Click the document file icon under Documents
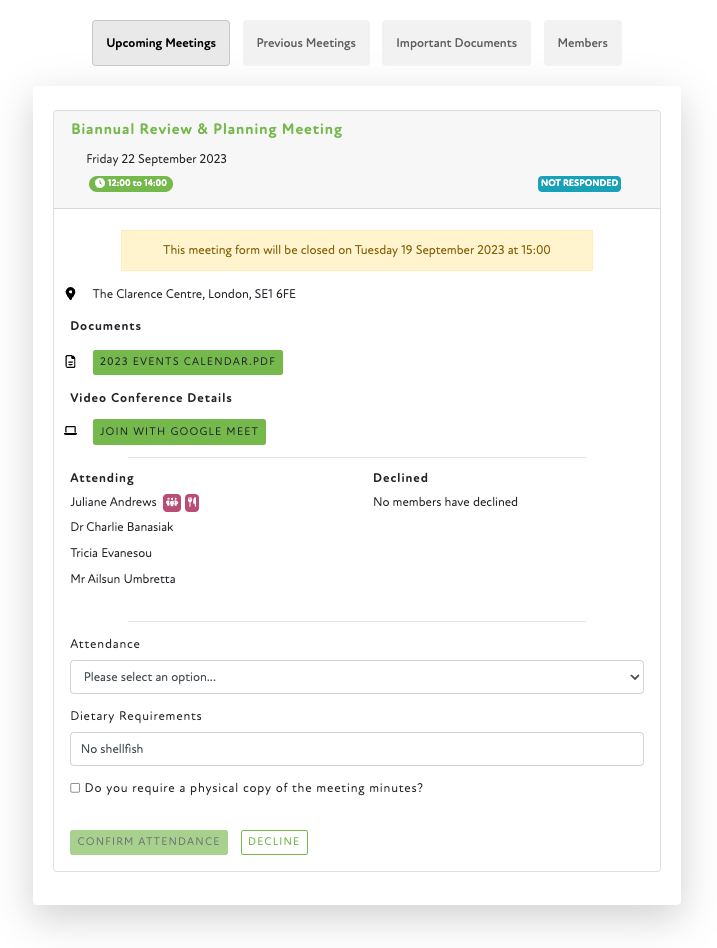The width and height of the screenshot is (717, 948). (71, 362)
